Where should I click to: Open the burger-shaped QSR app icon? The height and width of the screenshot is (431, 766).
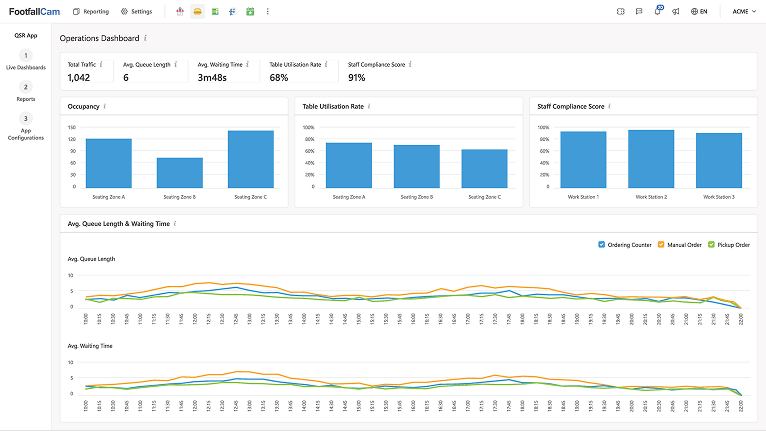[198, 11]
